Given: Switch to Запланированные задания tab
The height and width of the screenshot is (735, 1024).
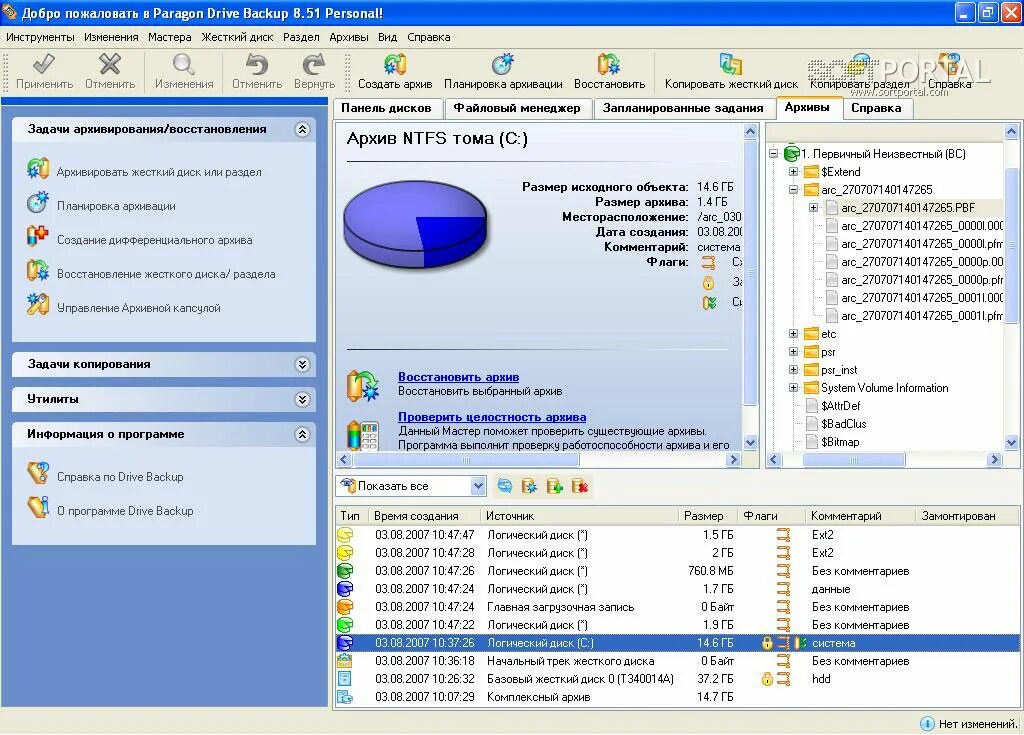Looking at the screenshot, I should [683, 108].
